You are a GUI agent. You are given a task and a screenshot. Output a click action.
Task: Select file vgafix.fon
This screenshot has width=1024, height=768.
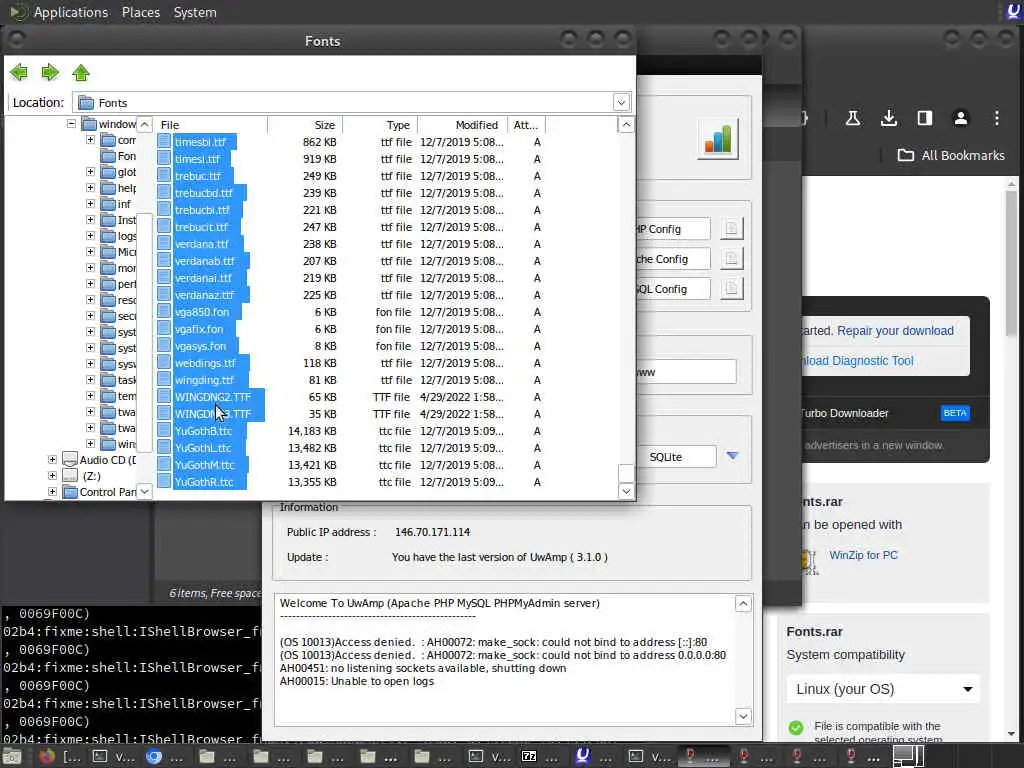[x=199, y=328]
